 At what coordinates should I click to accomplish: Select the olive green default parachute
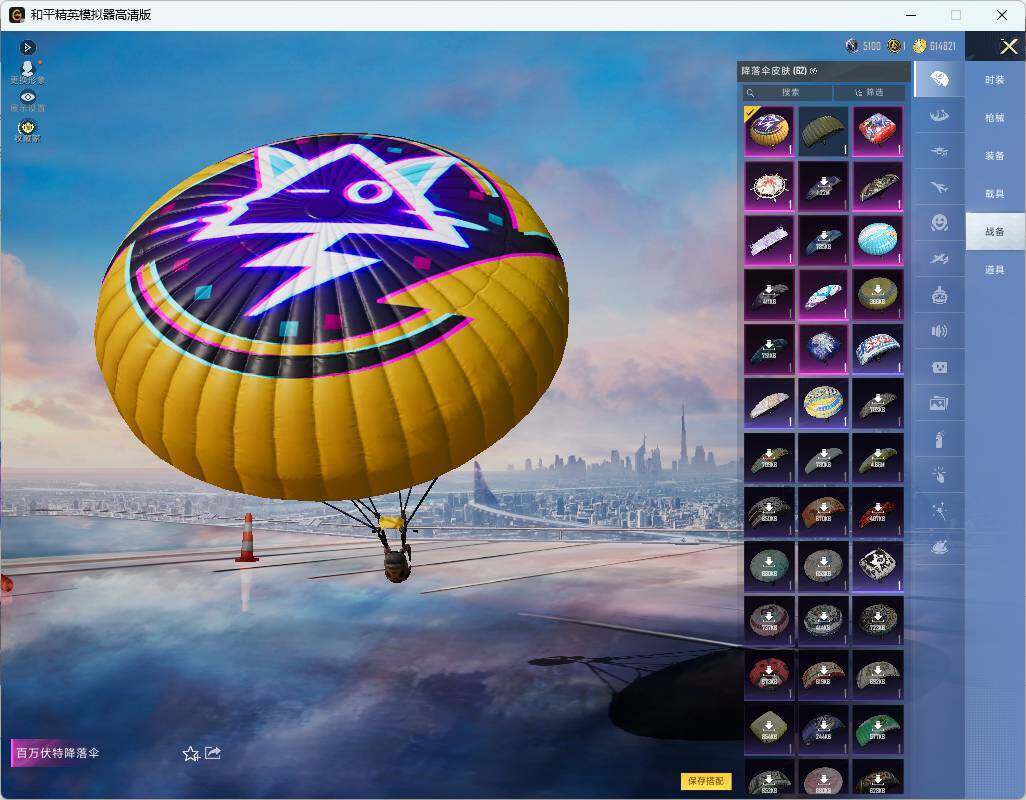click(823, 131)
